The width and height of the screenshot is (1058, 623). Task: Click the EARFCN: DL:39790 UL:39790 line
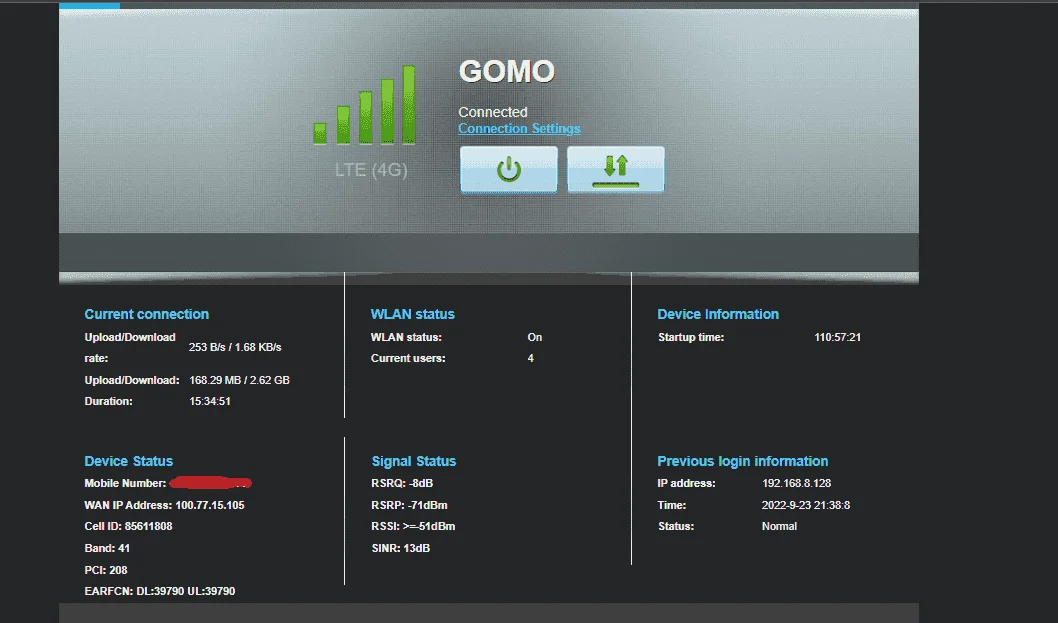coord(160,591)
